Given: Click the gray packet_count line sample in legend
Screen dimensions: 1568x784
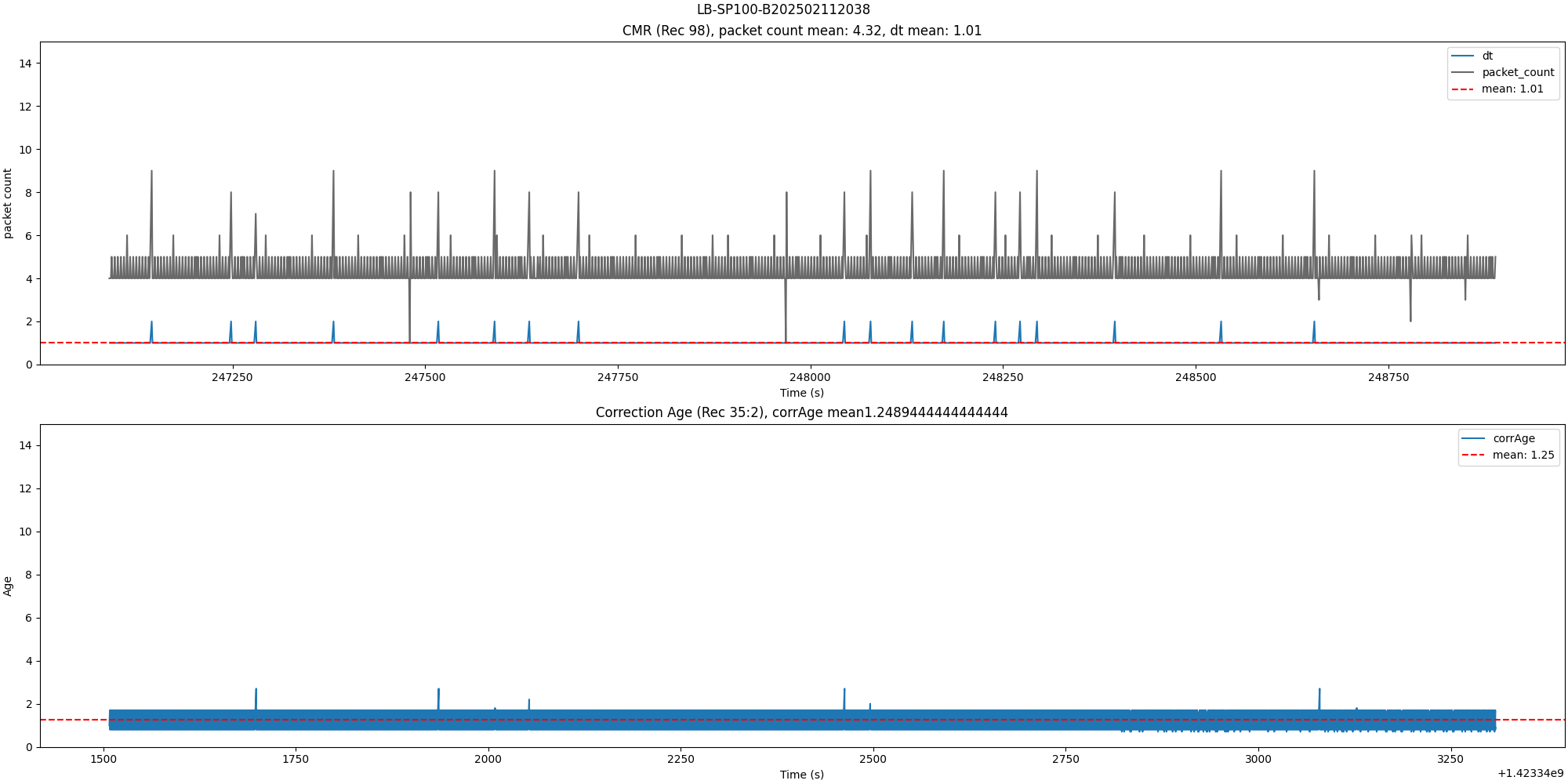Looking at the screenshot, I should click(x=1463, y=72).
